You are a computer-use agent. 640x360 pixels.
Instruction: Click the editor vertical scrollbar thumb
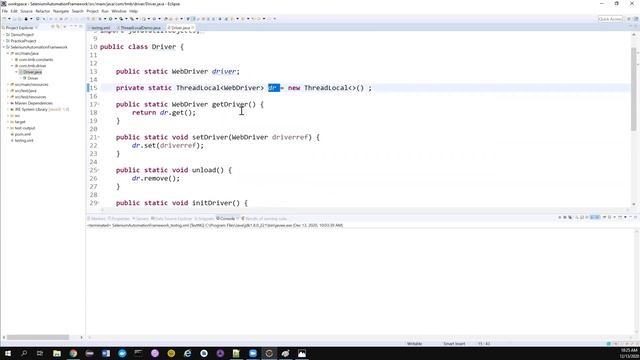633,89
